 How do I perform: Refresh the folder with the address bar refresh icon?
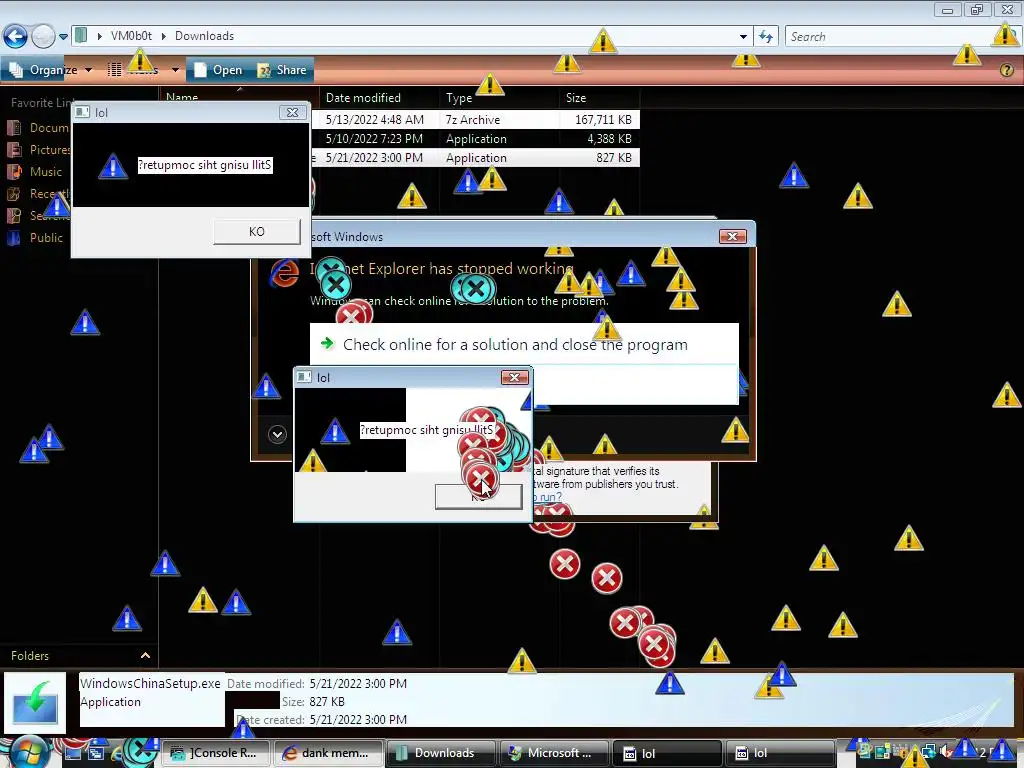pos(766,37)
